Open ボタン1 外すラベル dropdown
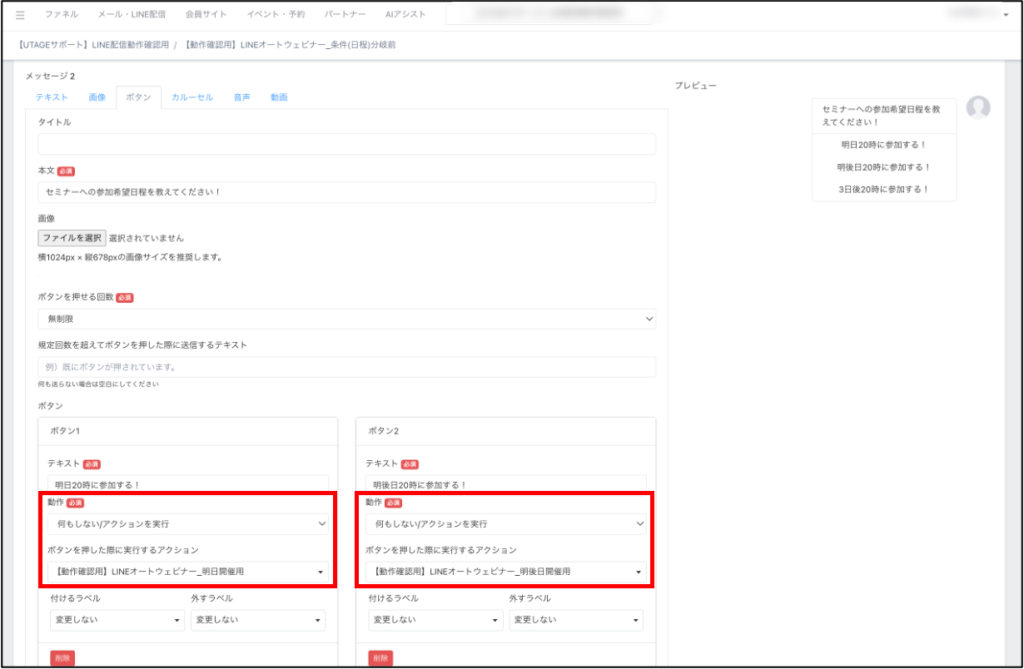1024x669 pixels. click(258, 620)
